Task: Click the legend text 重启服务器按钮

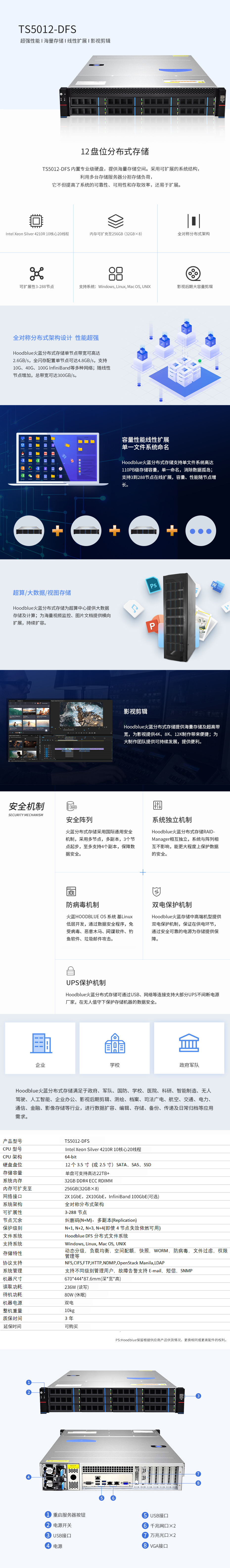Action: pyautogui.click(x=69, y=1514)
